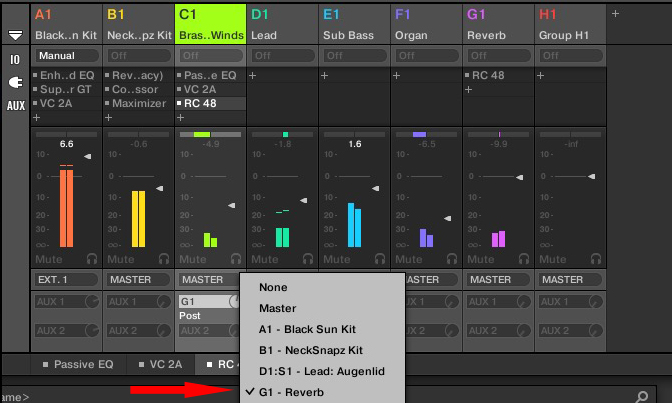This screenshot has height=403, width=672.
Task: Show the plug-in section via plug icon
Action: click(x=16, y=82)
